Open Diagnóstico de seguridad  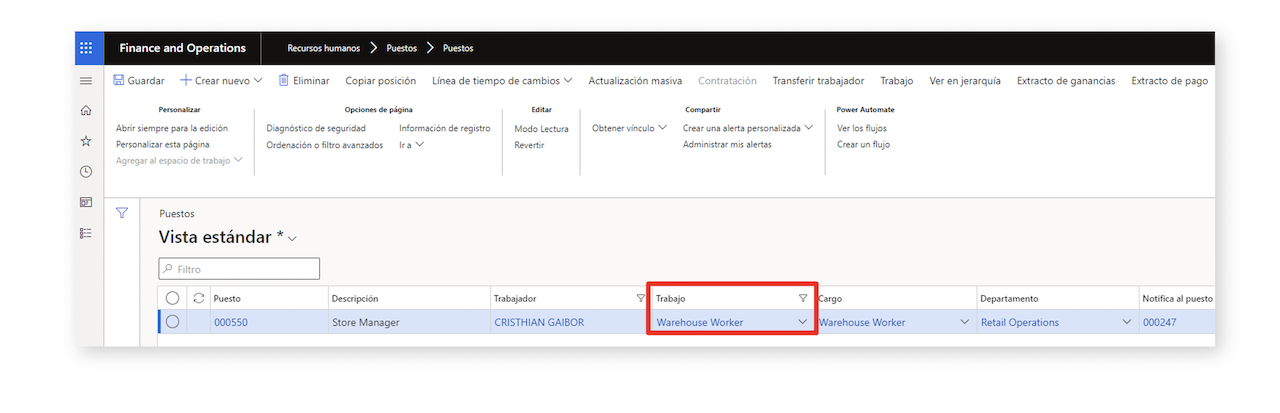pos(316,128)
